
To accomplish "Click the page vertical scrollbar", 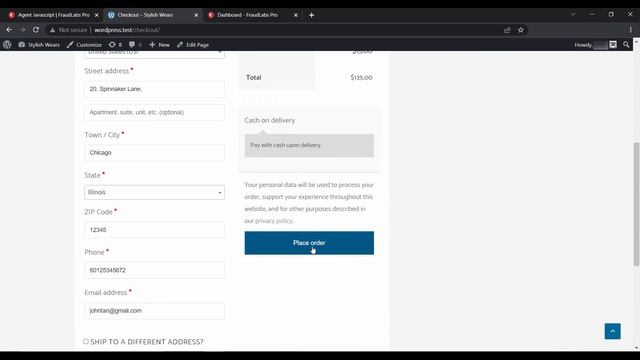I will click(636, 204).
